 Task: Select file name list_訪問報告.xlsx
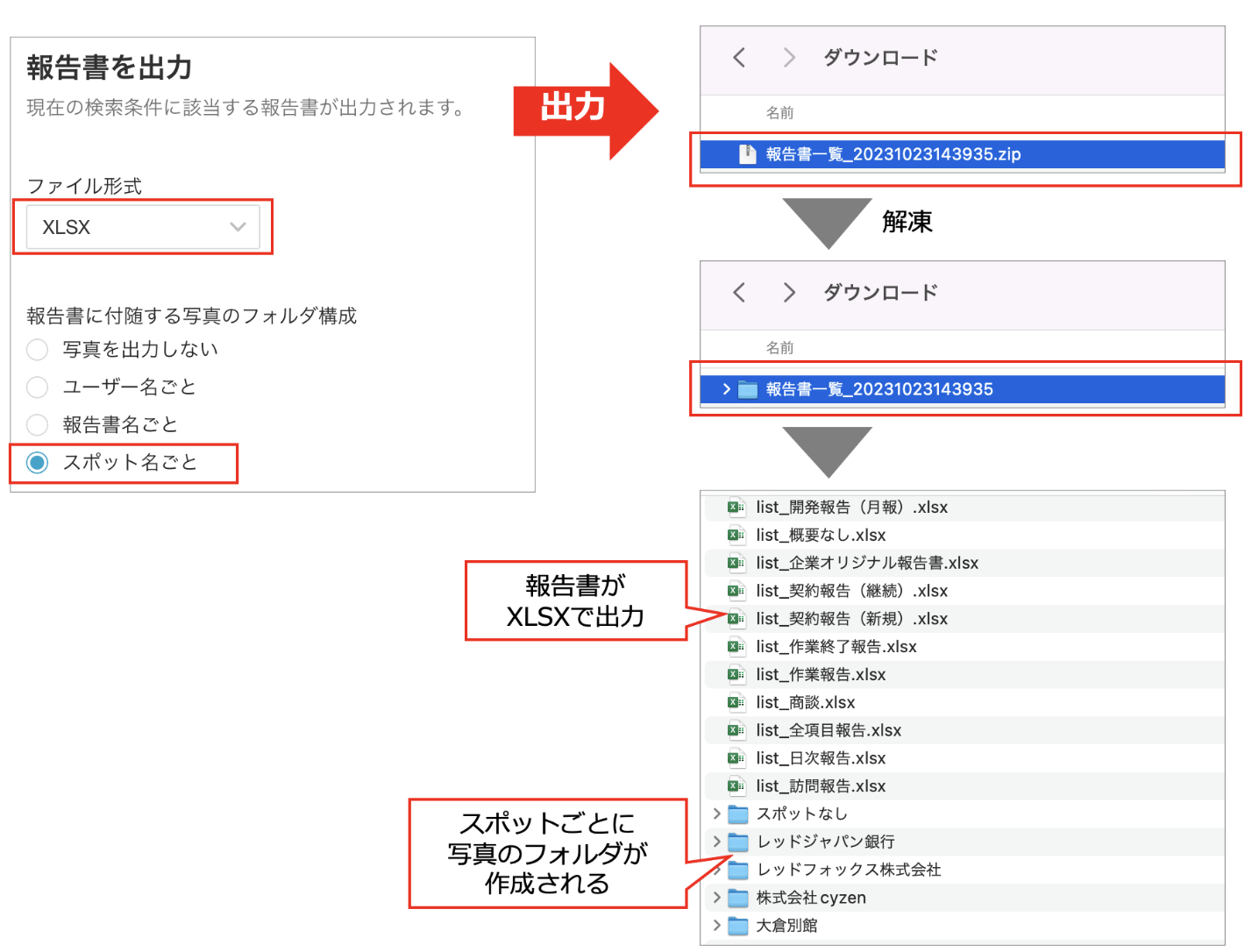822,786
